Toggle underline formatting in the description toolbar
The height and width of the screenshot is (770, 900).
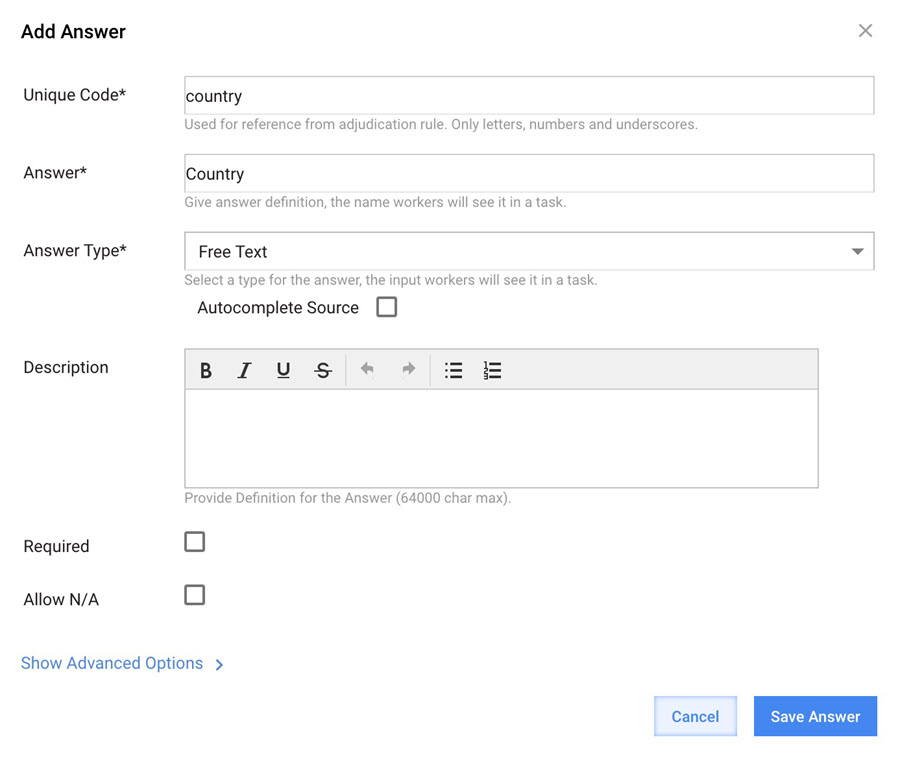tap(283, 370)
